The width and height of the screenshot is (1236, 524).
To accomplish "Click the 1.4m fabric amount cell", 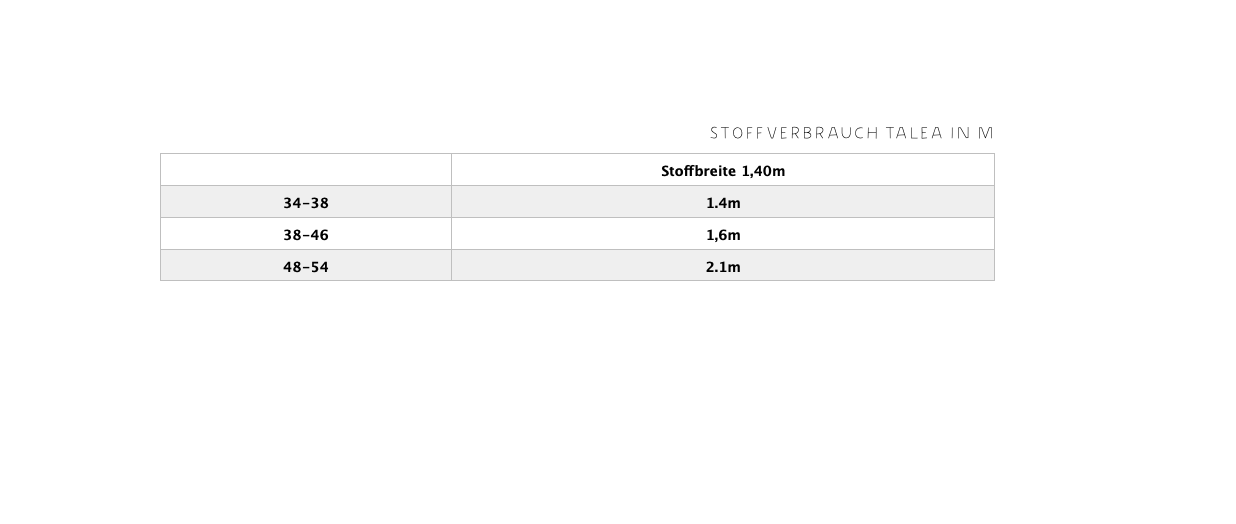I will (723, 203).
